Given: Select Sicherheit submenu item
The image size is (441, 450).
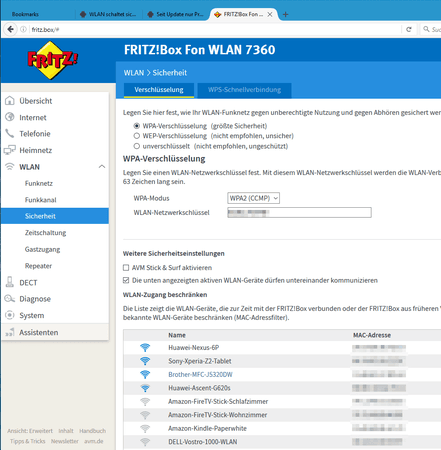Looking at the screenshot, I should tap(55, 216).
